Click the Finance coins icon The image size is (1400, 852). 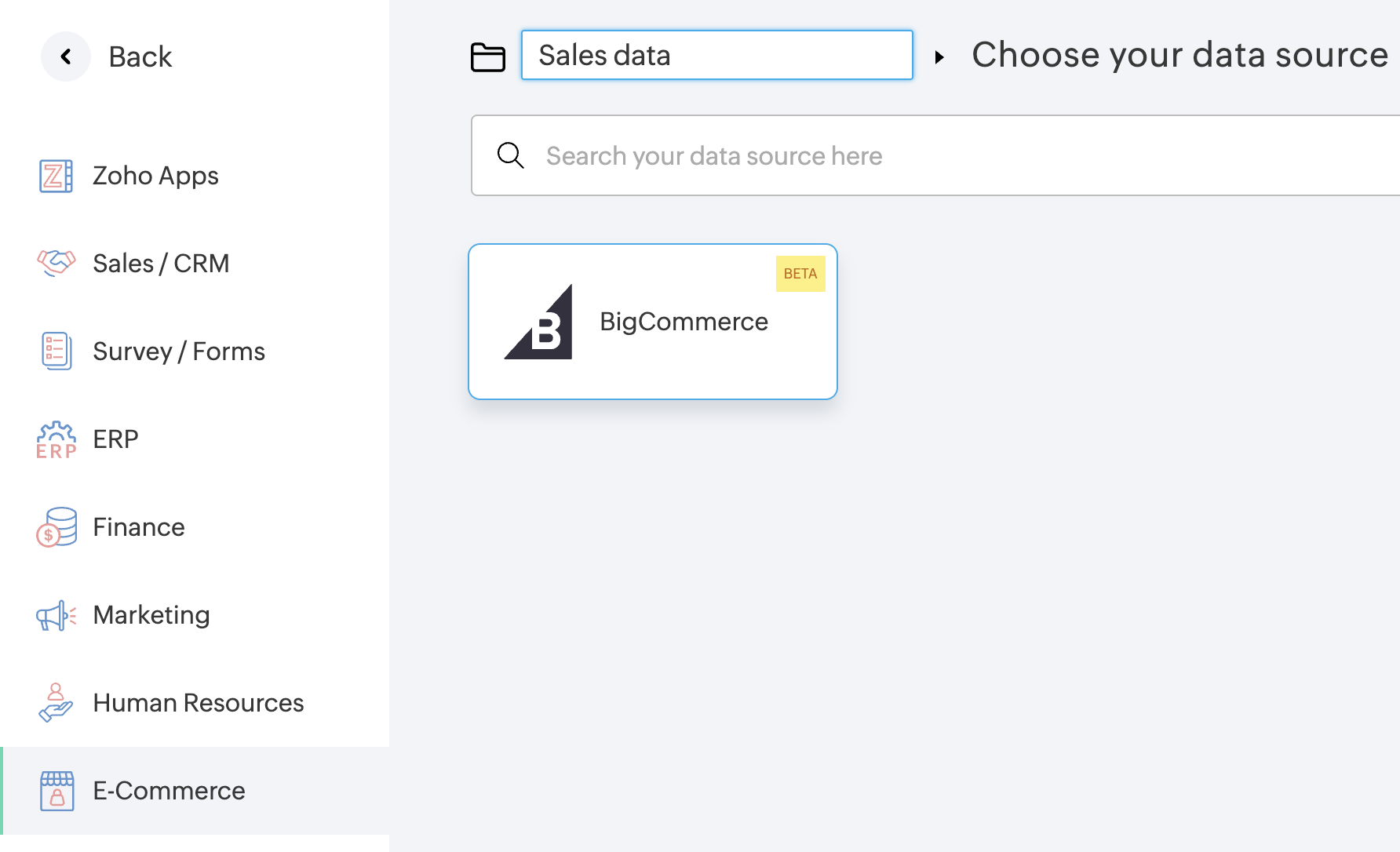(x=56, y=526)
